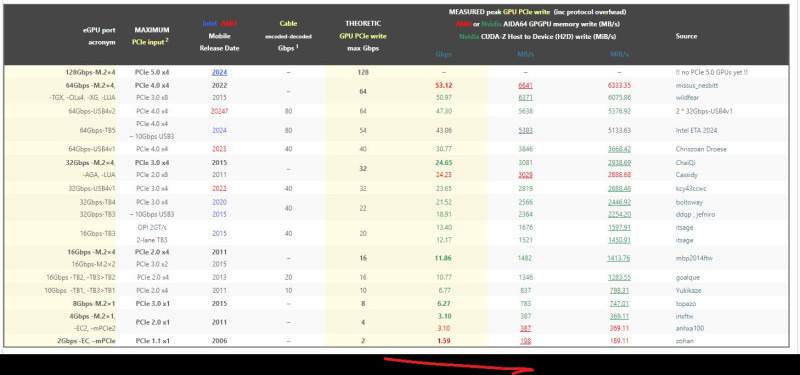Select the boltoway source entry
The height and width of the screenshot is (375, 800).
[x=688, y=203]
